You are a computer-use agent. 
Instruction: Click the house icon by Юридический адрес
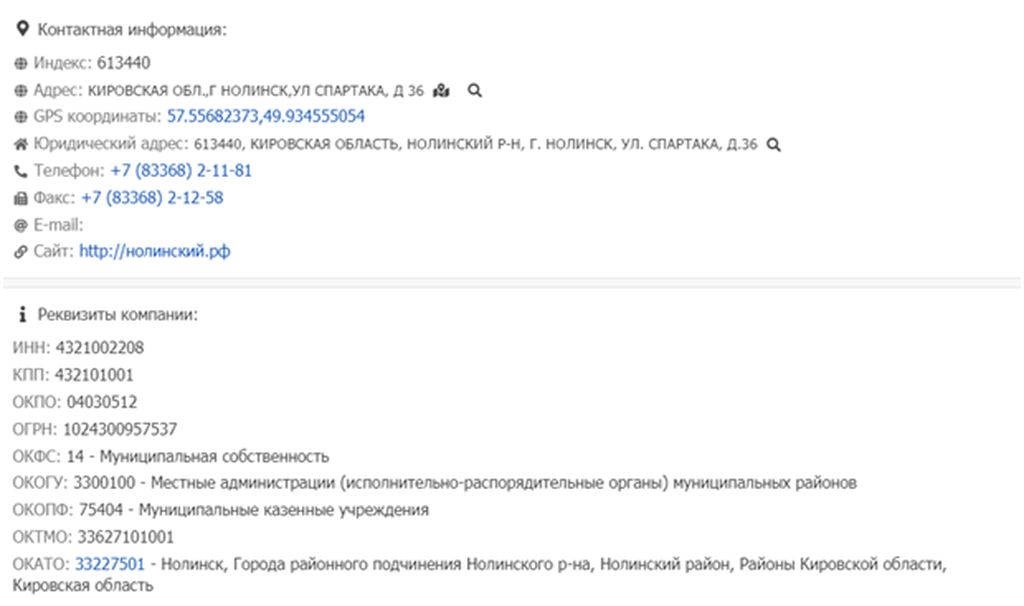[22, 144]
